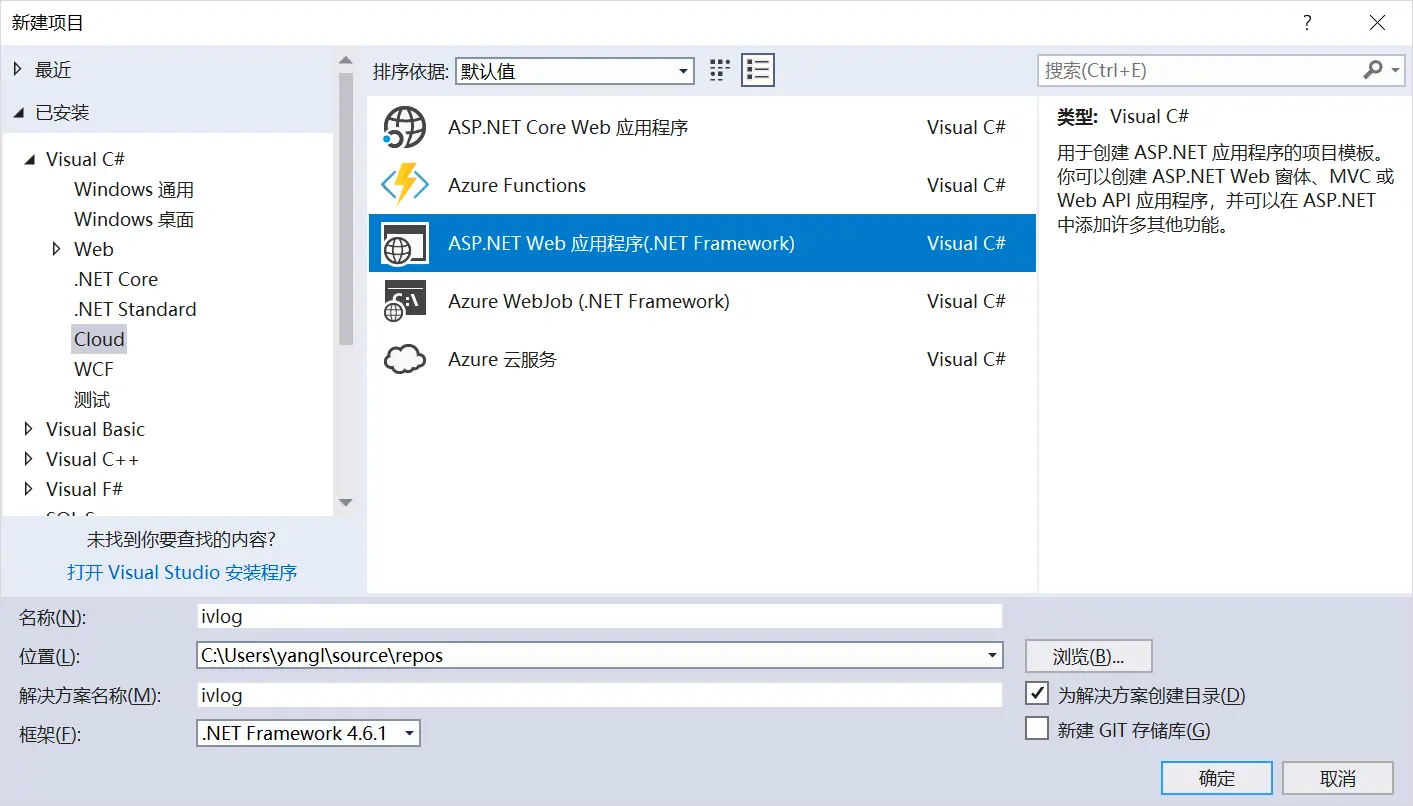1413x806 pixels.
Task: Click the 浏览(B)... button
Action: pos(1089,656)
